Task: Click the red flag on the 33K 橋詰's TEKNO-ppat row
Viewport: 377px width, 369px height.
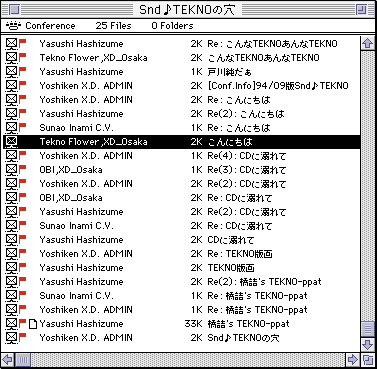Action: pyautogui.click(x=22, y=323)
